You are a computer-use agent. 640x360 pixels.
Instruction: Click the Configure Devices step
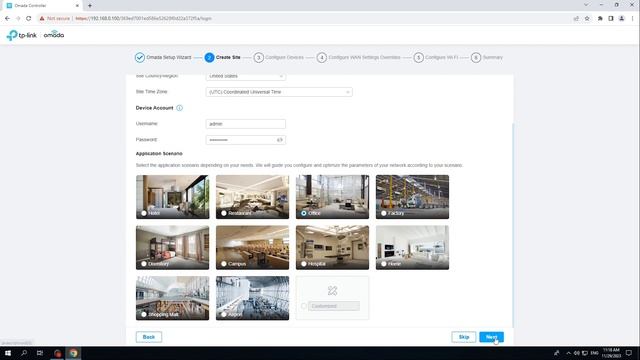pos(279,58)
